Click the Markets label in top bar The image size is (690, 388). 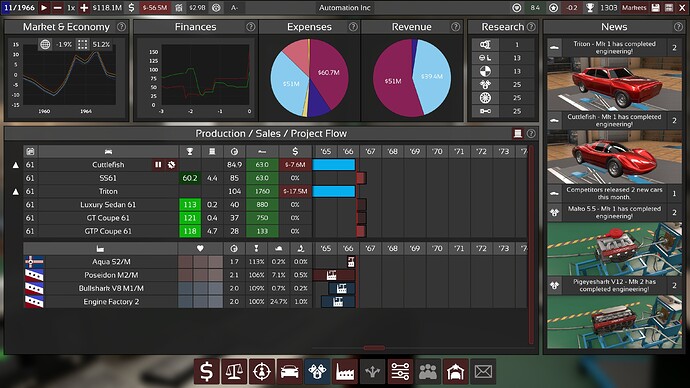coord(634,7)
